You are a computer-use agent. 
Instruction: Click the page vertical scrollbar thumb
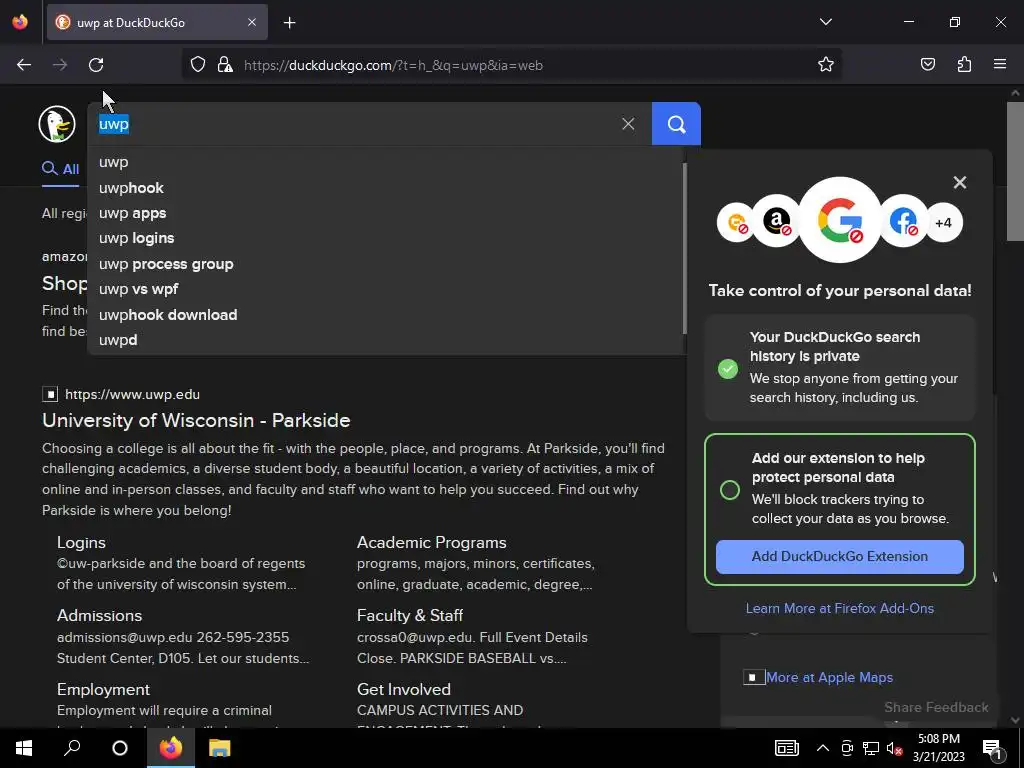[1015, 171]
